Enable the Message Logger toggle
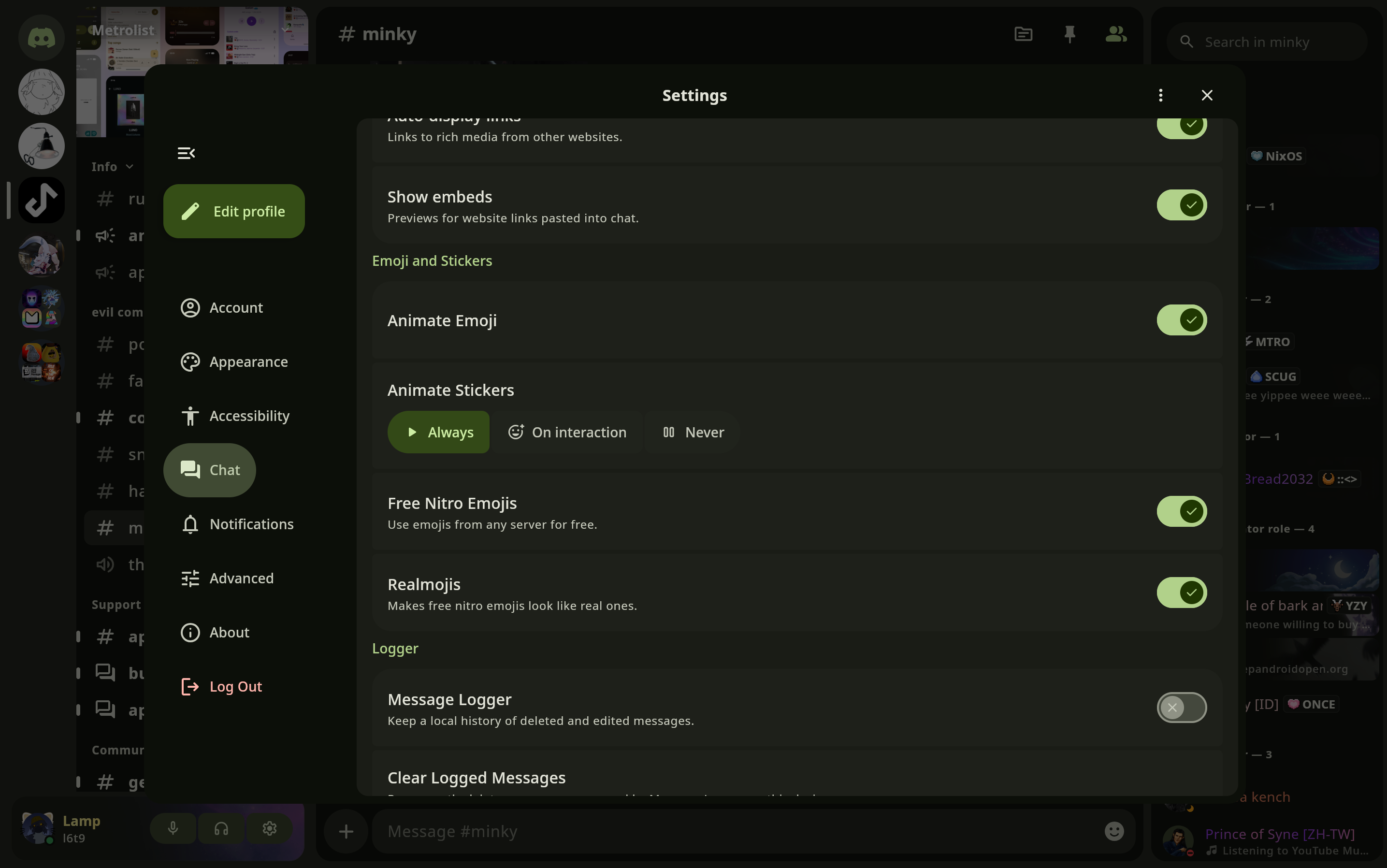 1182,707
